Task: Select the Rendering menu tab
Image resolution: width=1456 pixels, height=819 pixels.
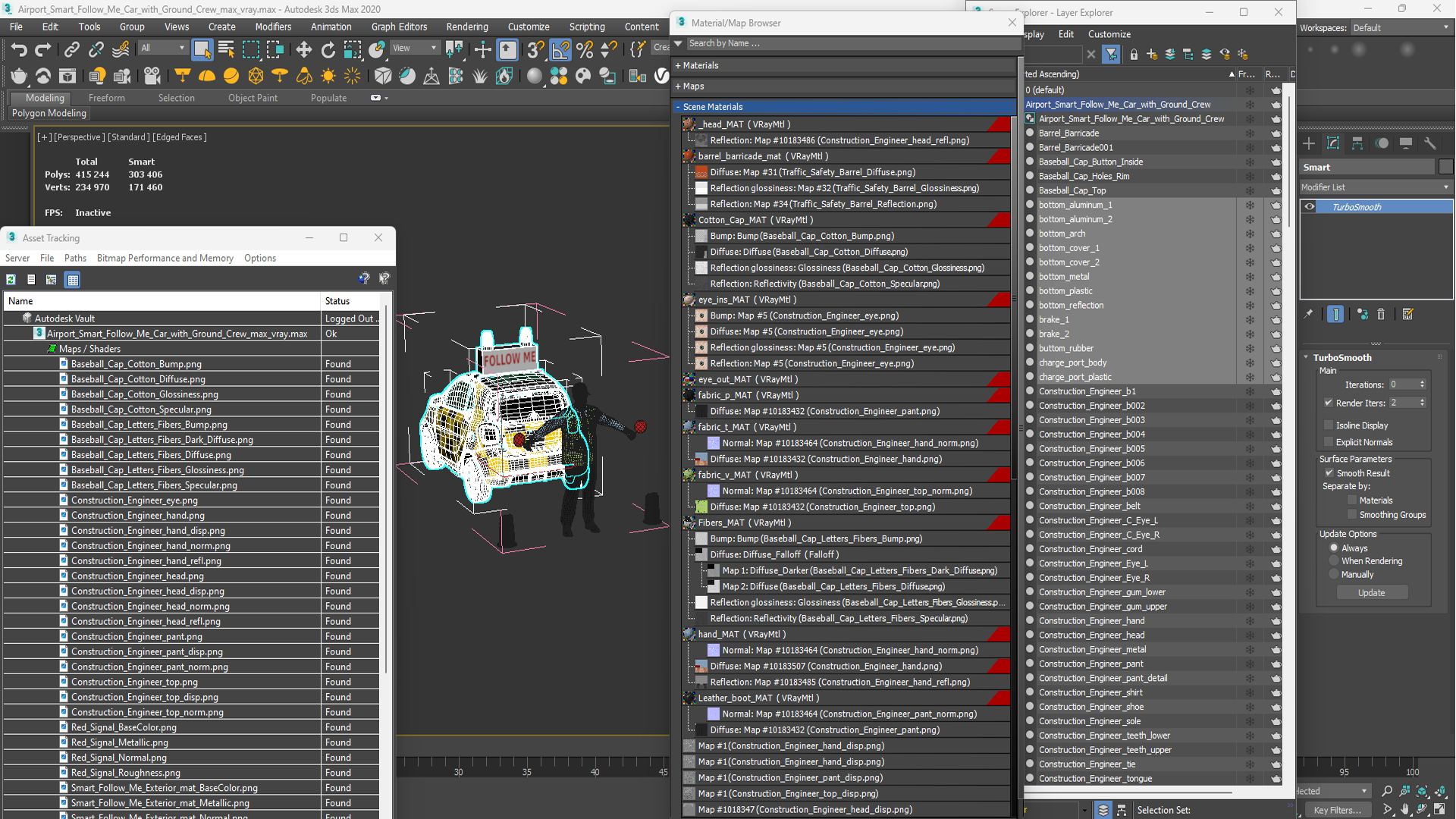Action: [466, 26]
